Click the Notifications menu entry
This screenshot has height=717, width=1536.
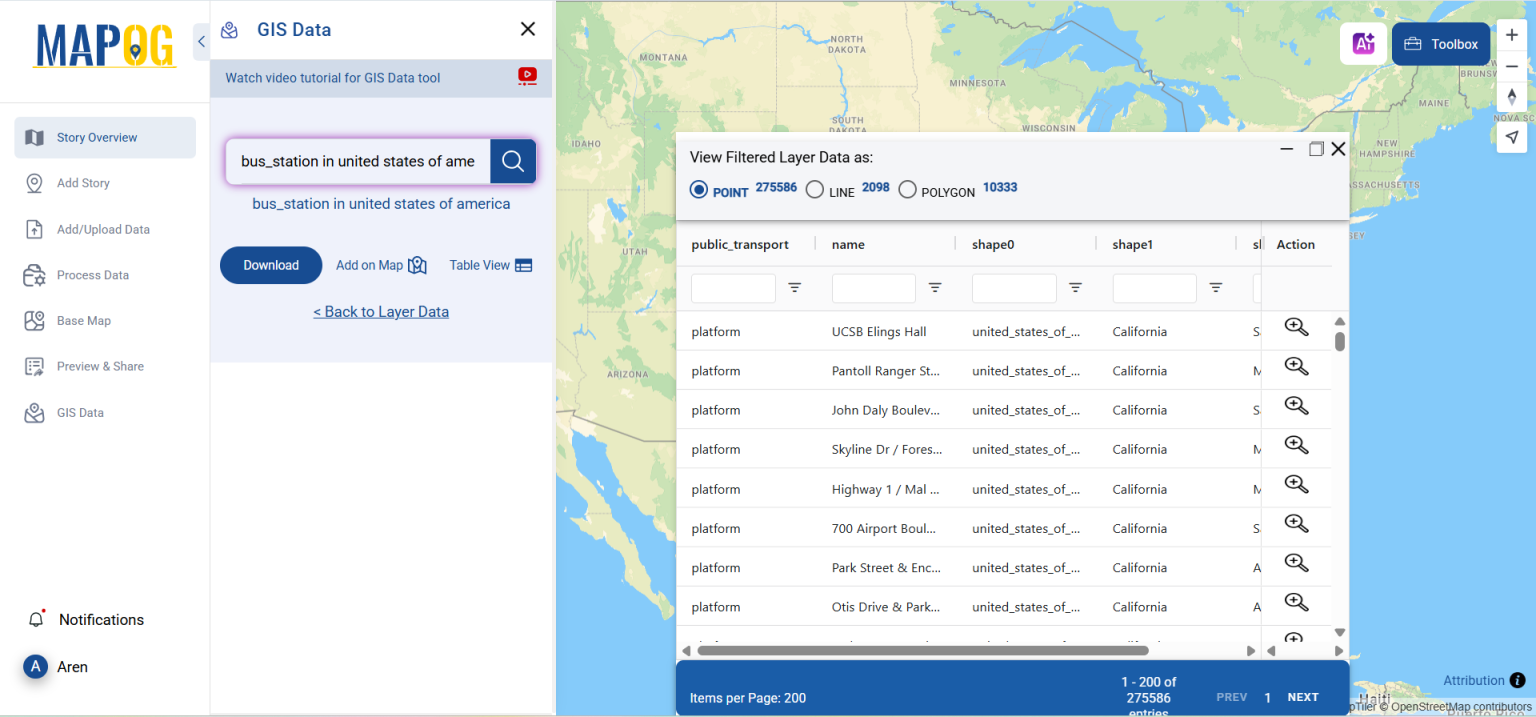(103, 619)
